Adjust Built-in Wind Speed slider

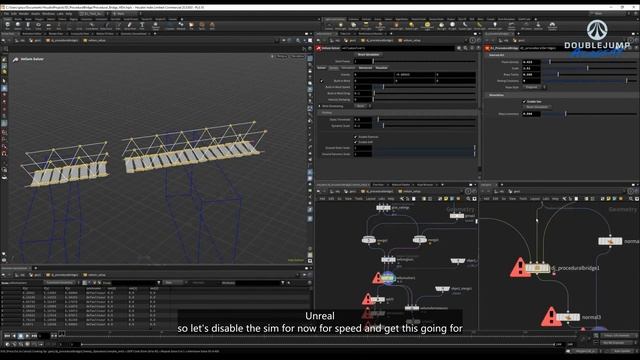(x=424, y=87)
